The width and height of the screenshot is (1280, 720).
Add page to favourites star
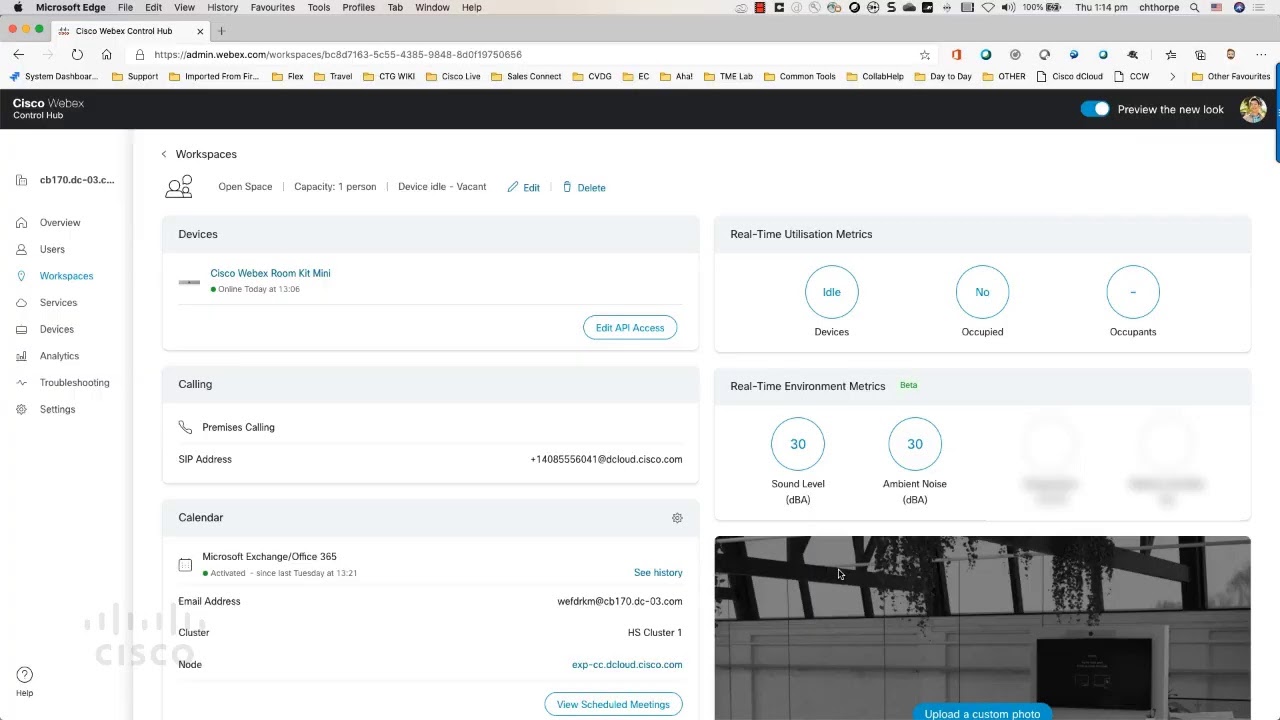pos(925,55)
